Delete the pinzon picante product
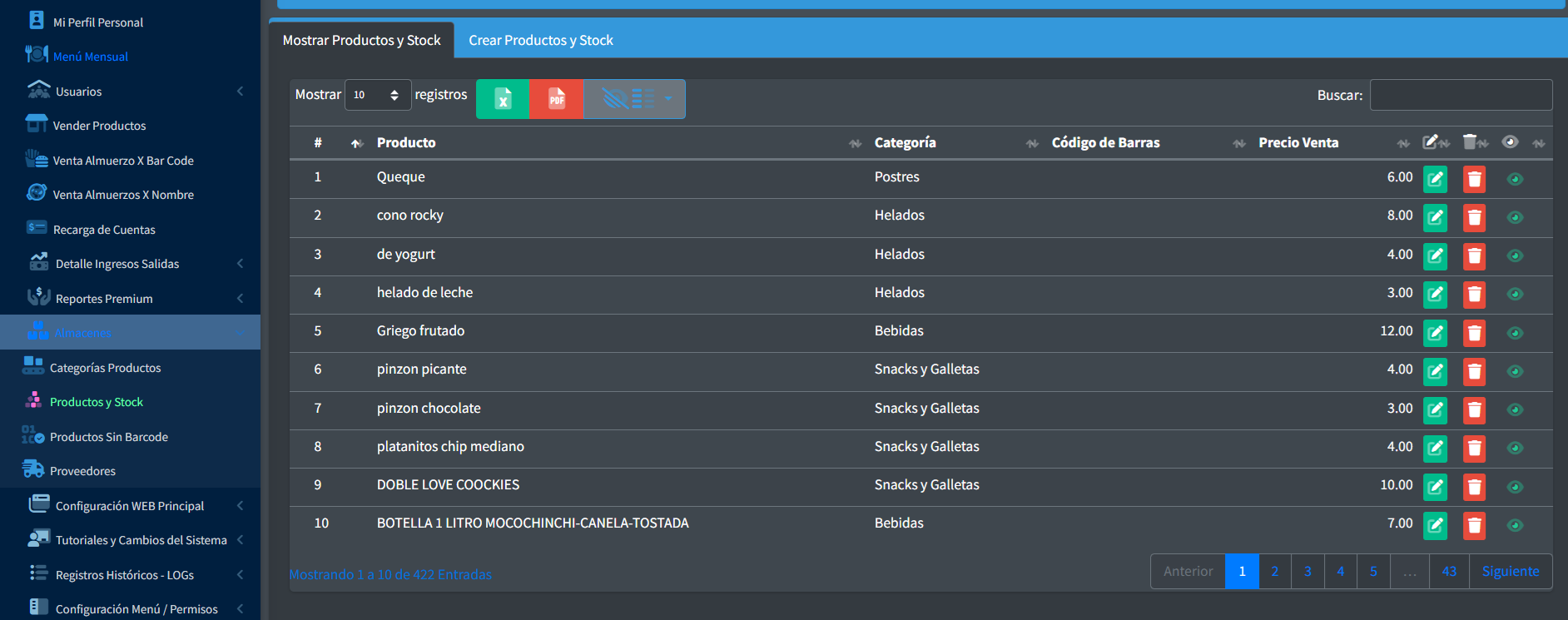The width and height of the screenshot is (1568, 620). pyautogui.click(x=1474, y=371)
